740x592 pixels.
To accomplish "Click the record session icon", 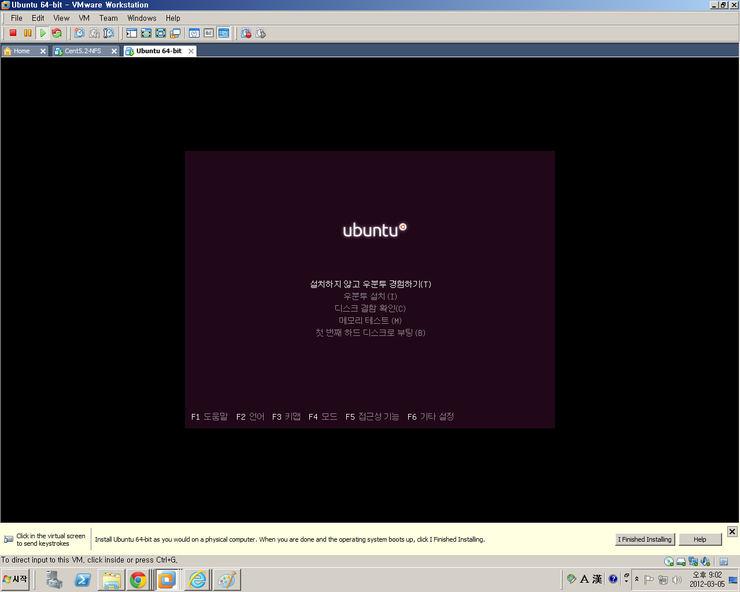I will tap(246, 33).
